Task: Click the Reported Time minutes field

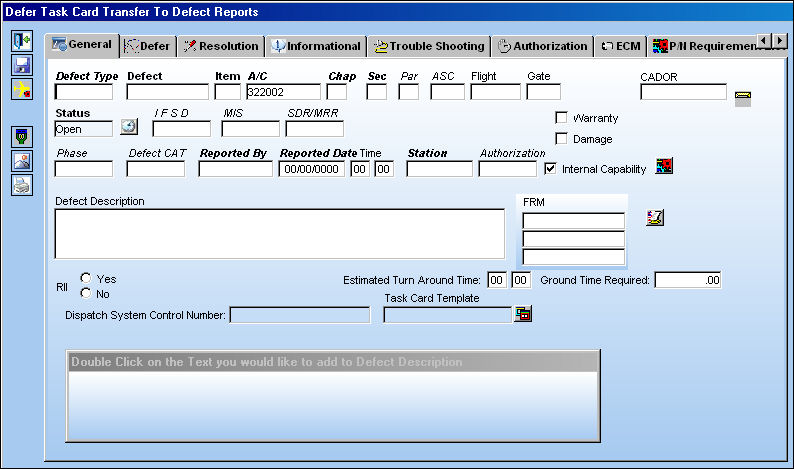Action: coord(384,169)
